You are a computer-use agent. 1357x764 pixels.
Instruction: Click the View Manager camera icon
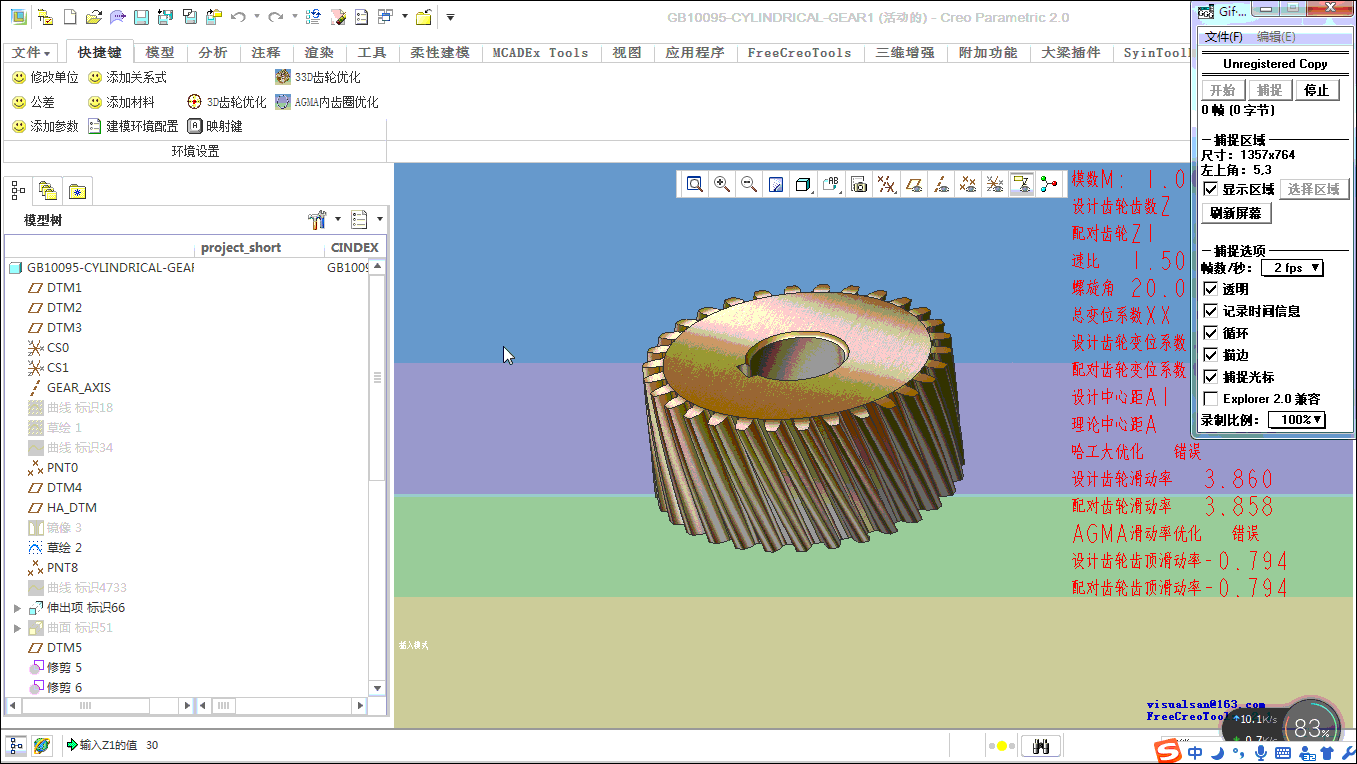click(x=858, y=184)
